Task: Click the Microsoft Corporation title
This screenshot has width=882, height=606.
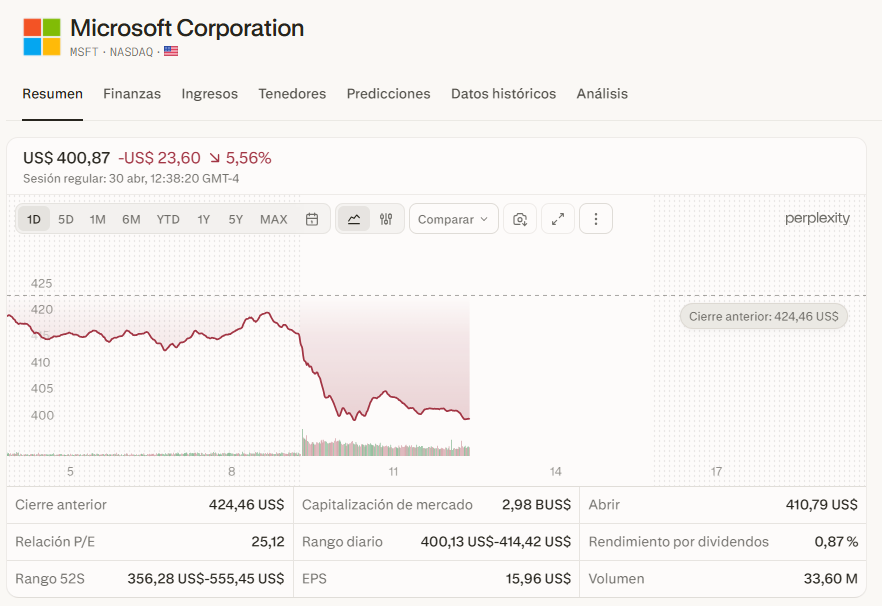Action: coord(187,28)
